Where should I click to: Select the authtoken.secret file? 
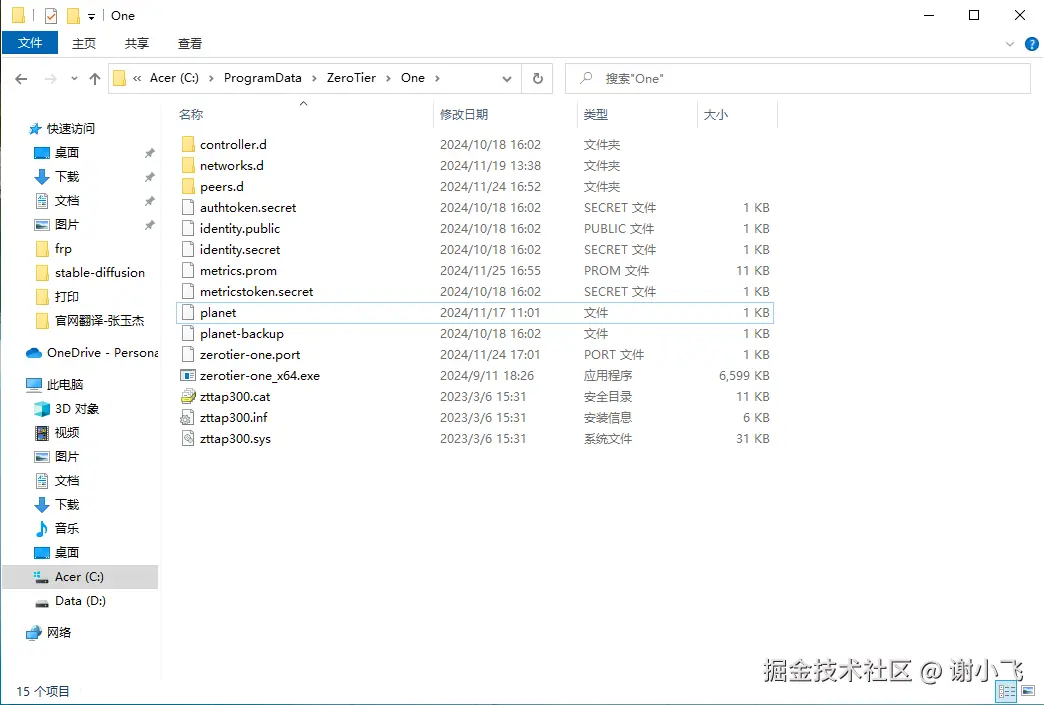248,207
